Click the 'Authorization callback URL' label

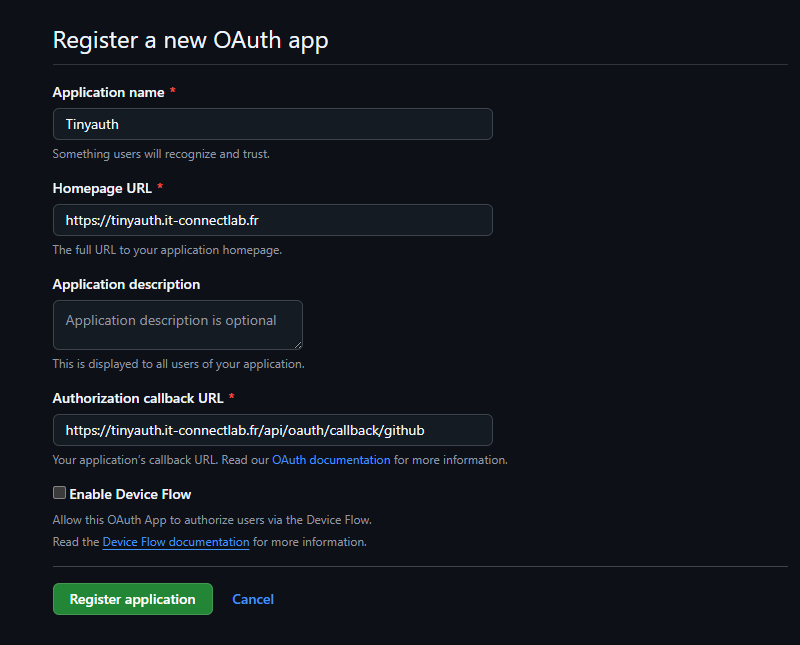tap(137, 398)
